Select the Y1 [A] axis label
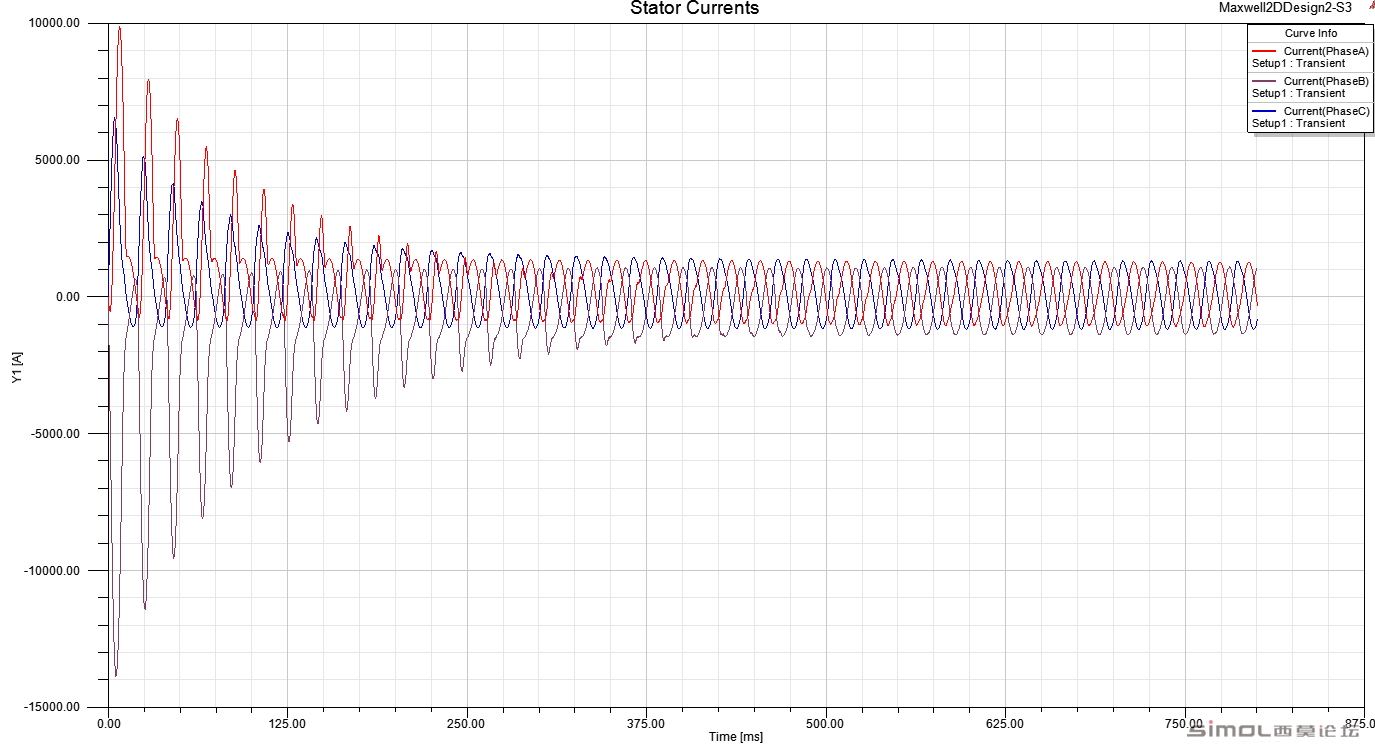The width and height of the screenshot is (1375, 748). click(x=16, y=366)
